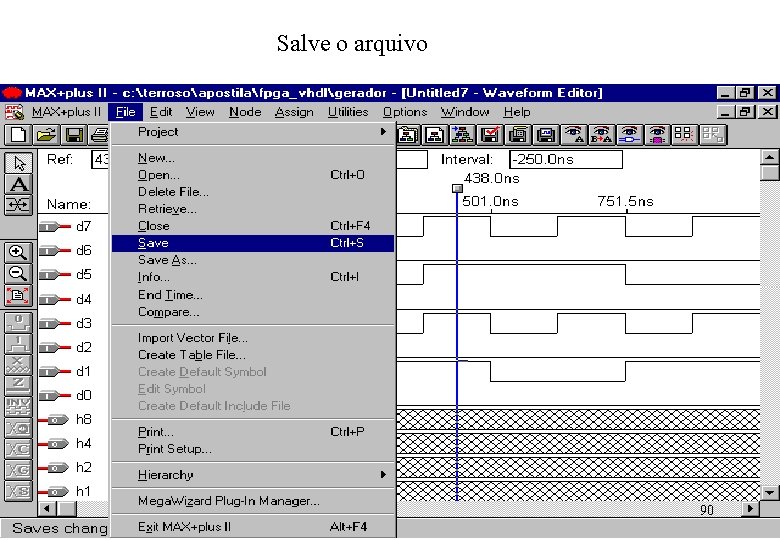The width and height of the screenshot is (780, 540).
Task: Click the reference cursor handle at 438.0ns
Action: pyautogui.click(x=457, y=188)
